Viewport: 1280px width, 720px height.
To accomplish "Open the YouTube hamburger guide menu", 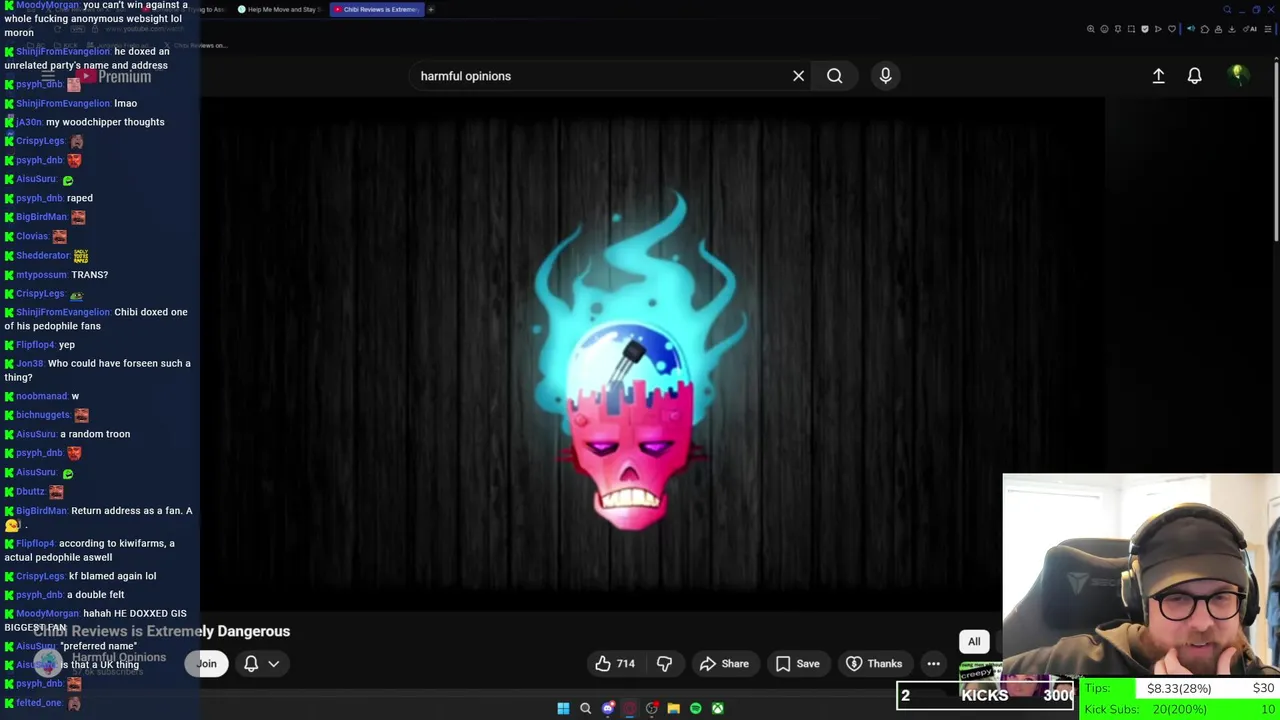I will pyautogui.click(x=47, y=77).
